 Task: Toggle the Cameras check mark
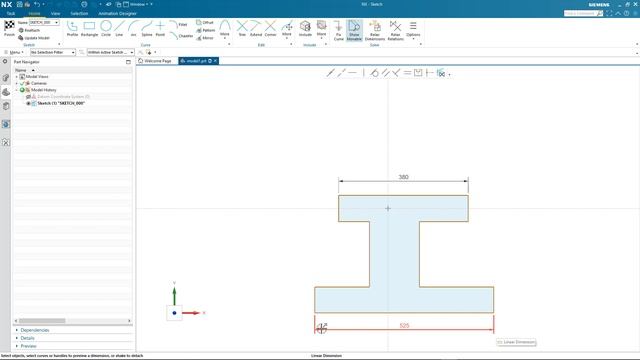(22, 83)
